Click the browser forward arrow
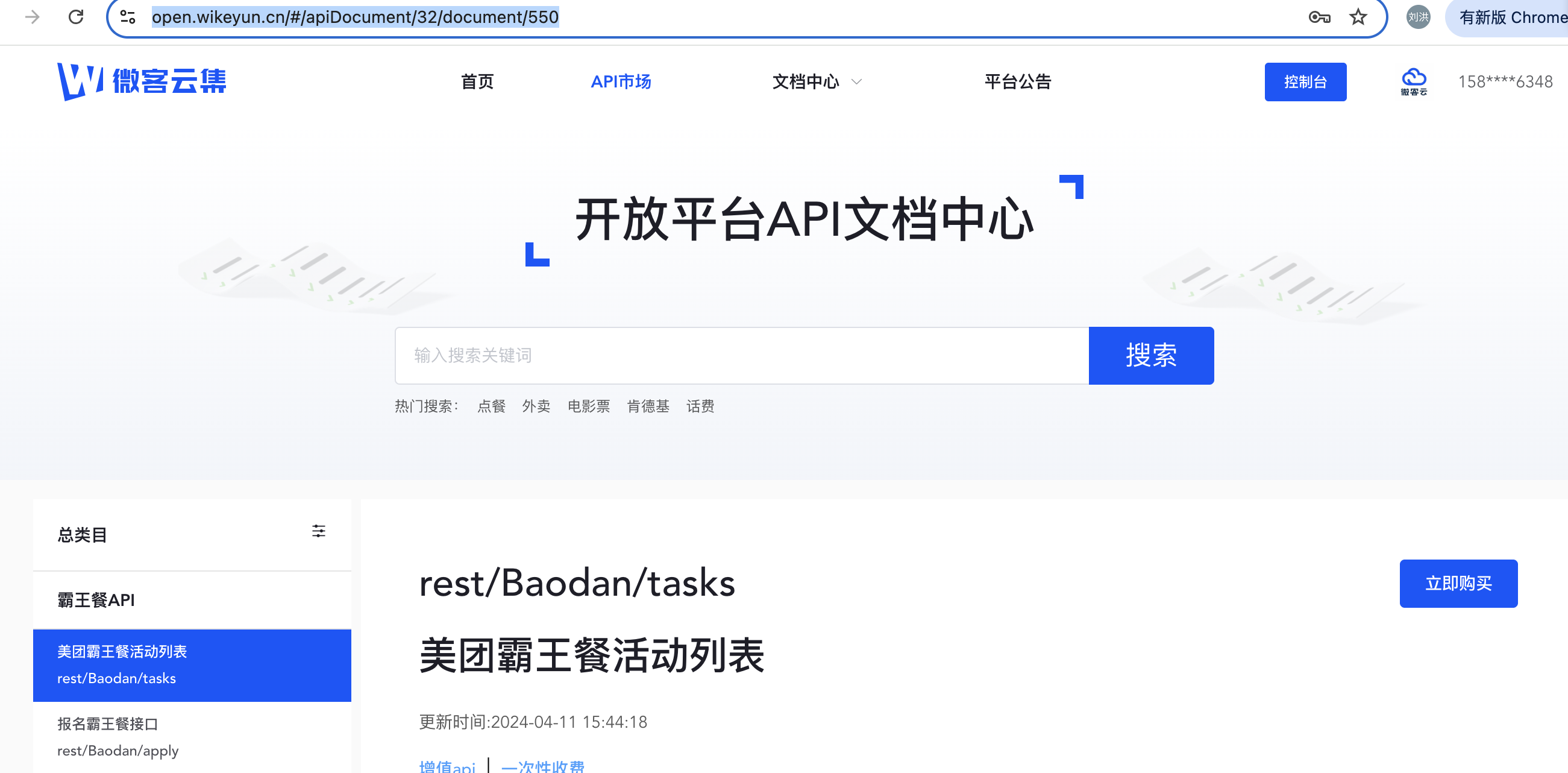The width and height of the screenshot is (1568, 773). [33, 17]
